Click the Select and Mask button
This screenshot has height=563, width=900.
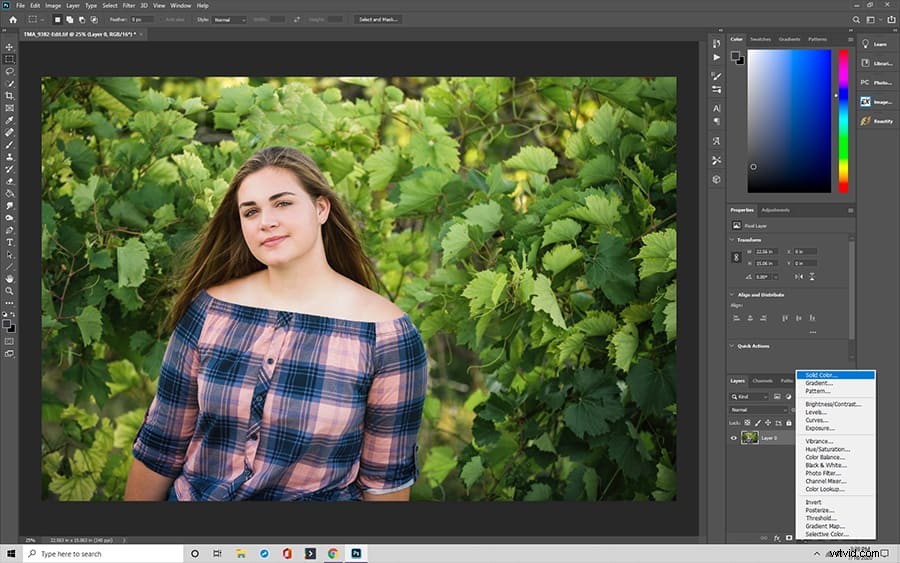coord(378,20)
